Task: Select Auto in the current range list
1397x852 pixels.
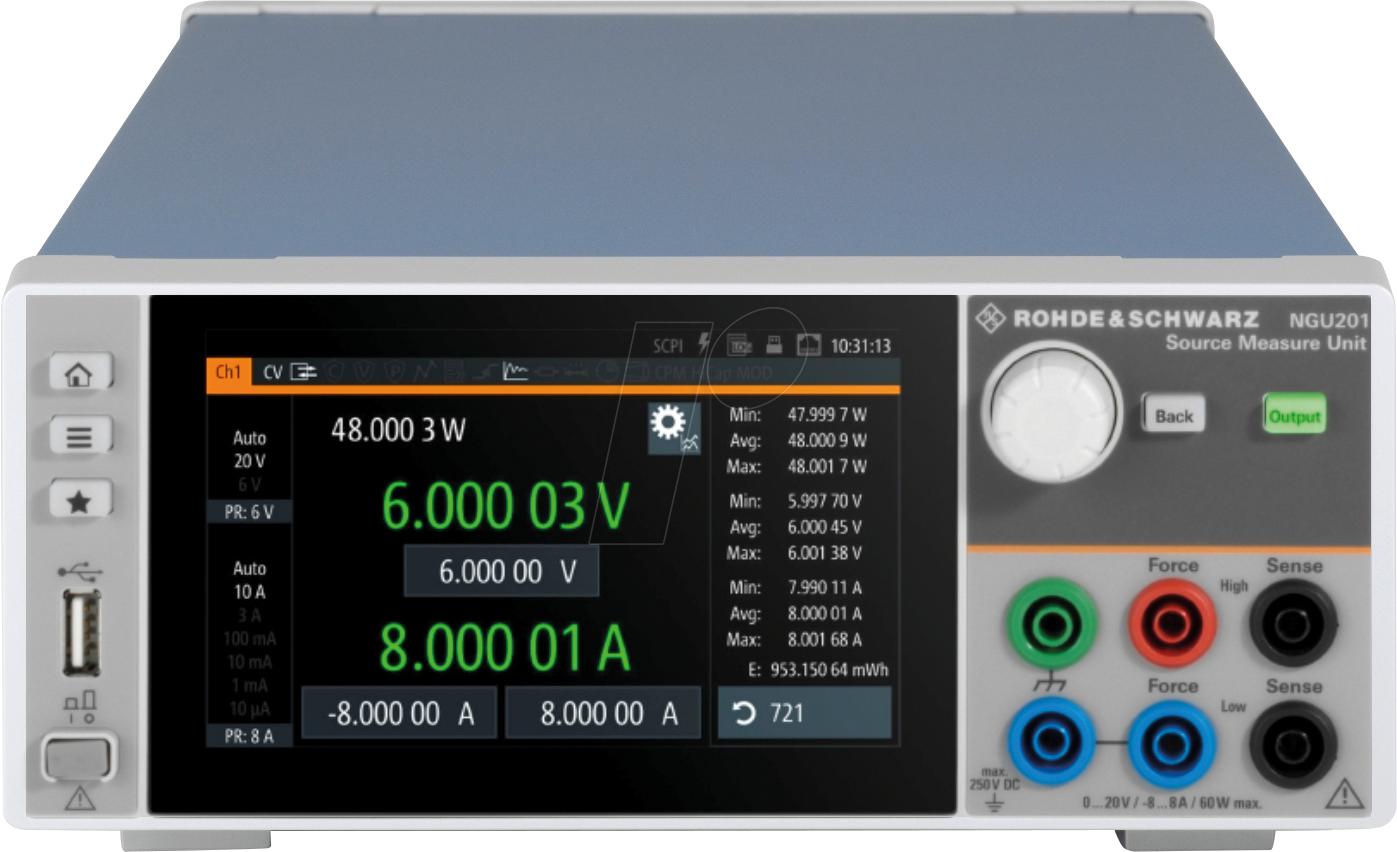Action: click(250, 568)
